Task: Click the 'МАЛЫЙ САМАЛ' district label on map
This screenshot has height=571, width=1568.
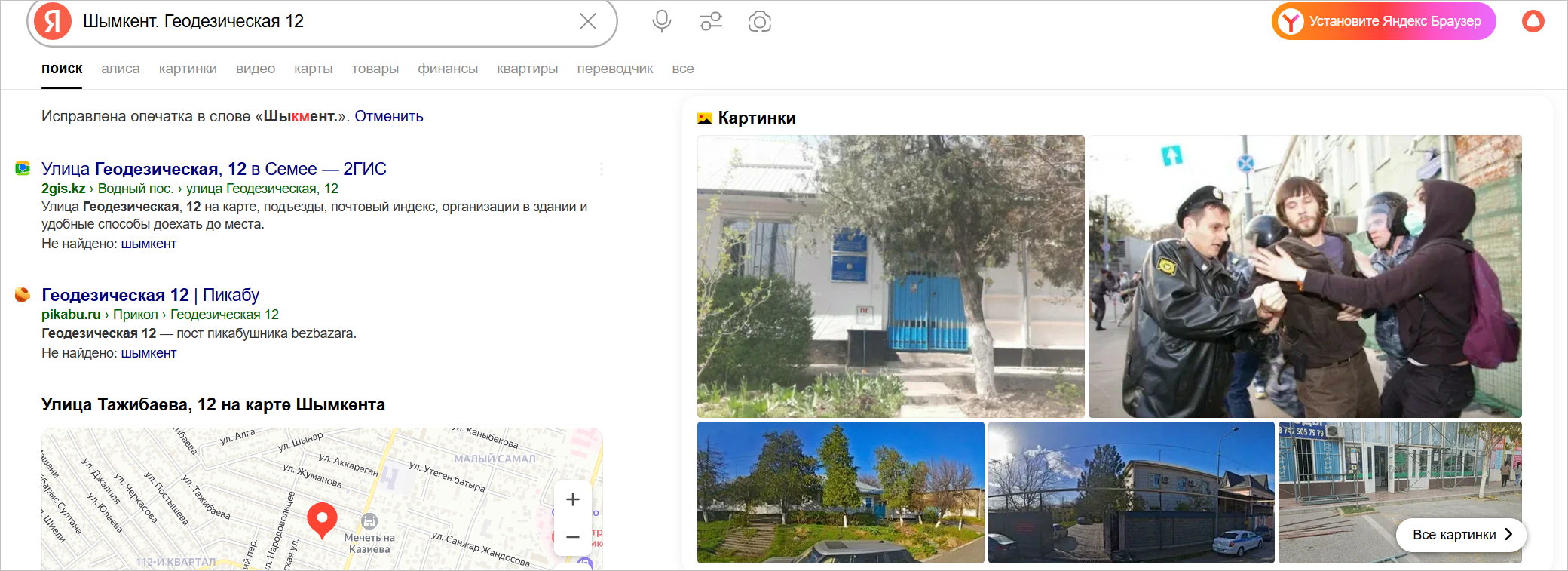Action: (495, 459)
